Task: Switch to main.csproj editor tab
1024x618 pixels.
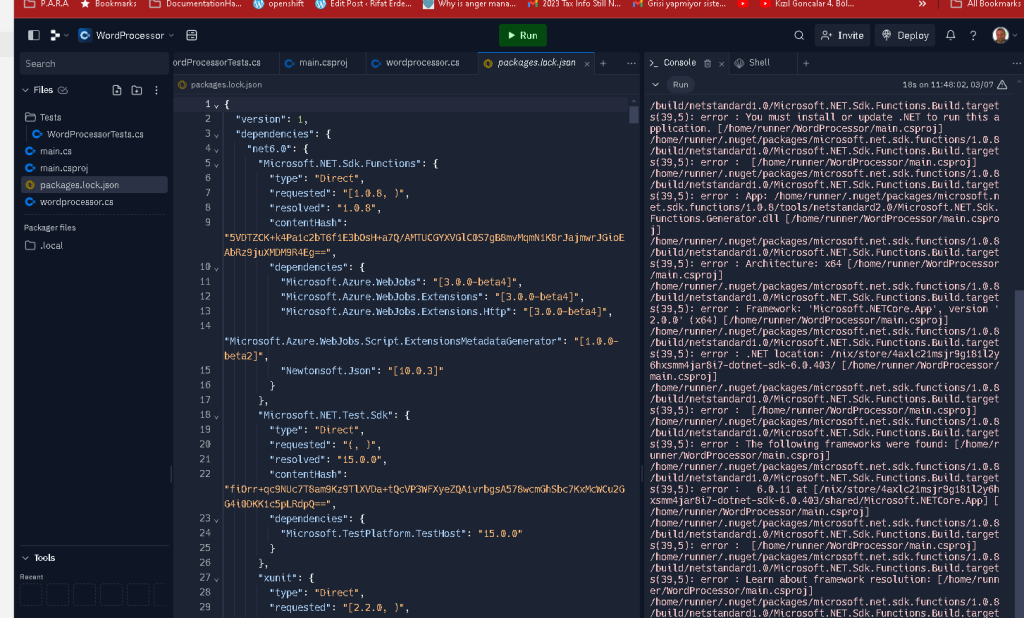Action: [x=321, y=63]
